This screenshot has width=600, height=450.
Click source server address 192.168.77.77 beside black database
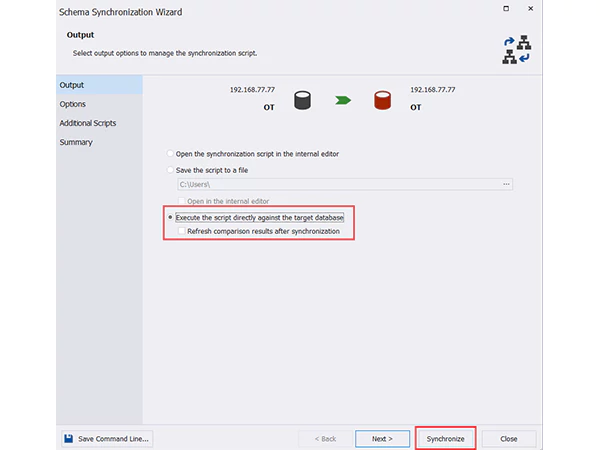(x=252, y=90)
